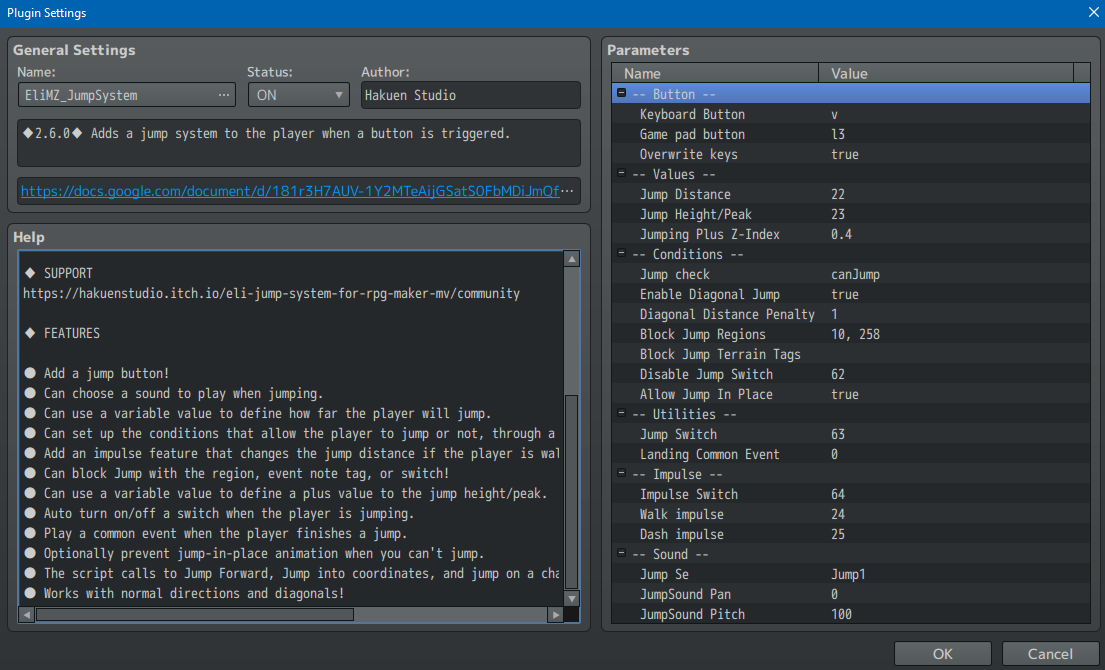Collapse the -- Utilities -- parameter group
Image resolution: width=1105 pixels, height=670 pixels.
click(x=621, y=414)
